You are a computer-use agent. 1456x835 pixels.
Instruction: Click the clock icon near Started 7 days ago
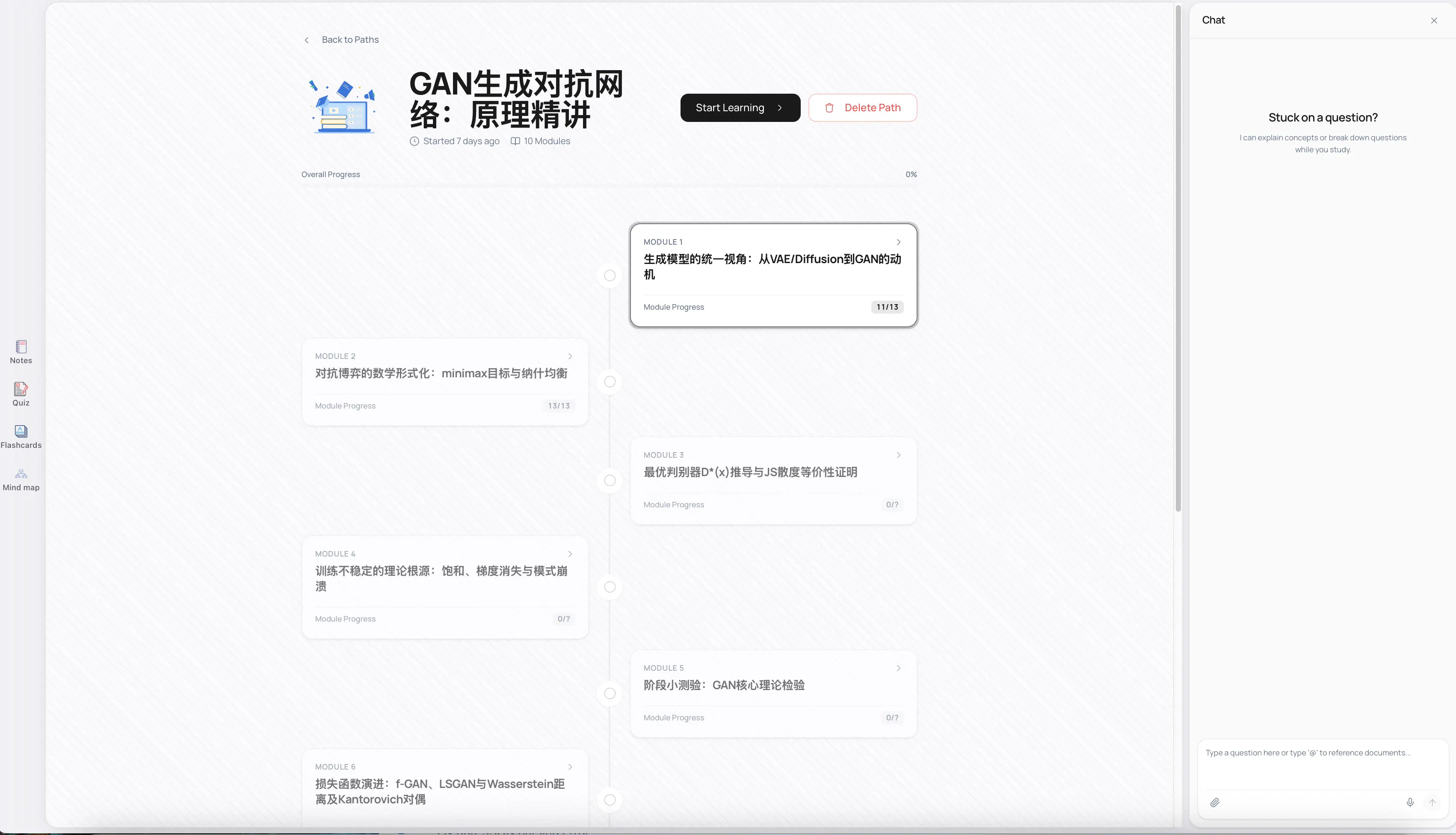point(414,141)
